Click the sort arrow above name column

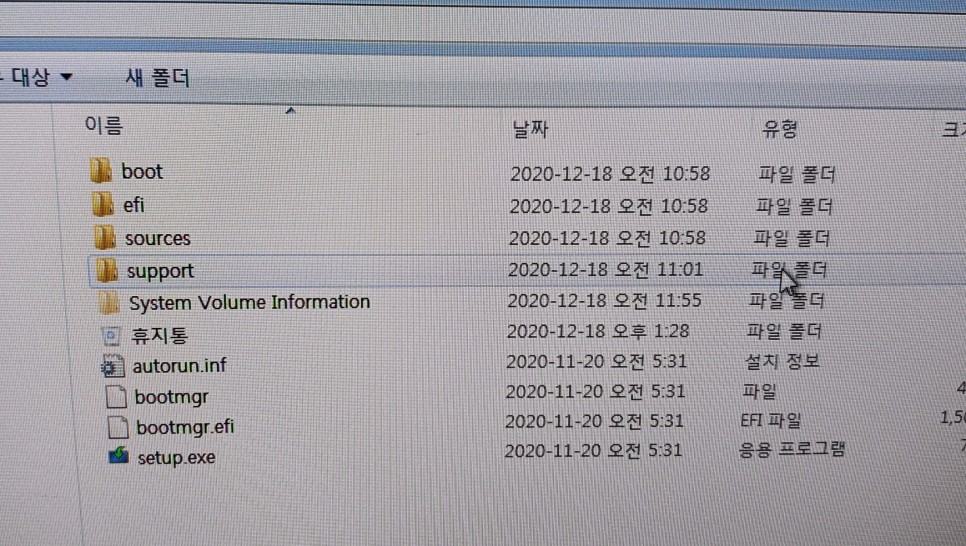pyautogui.click(x=290, y=111)
